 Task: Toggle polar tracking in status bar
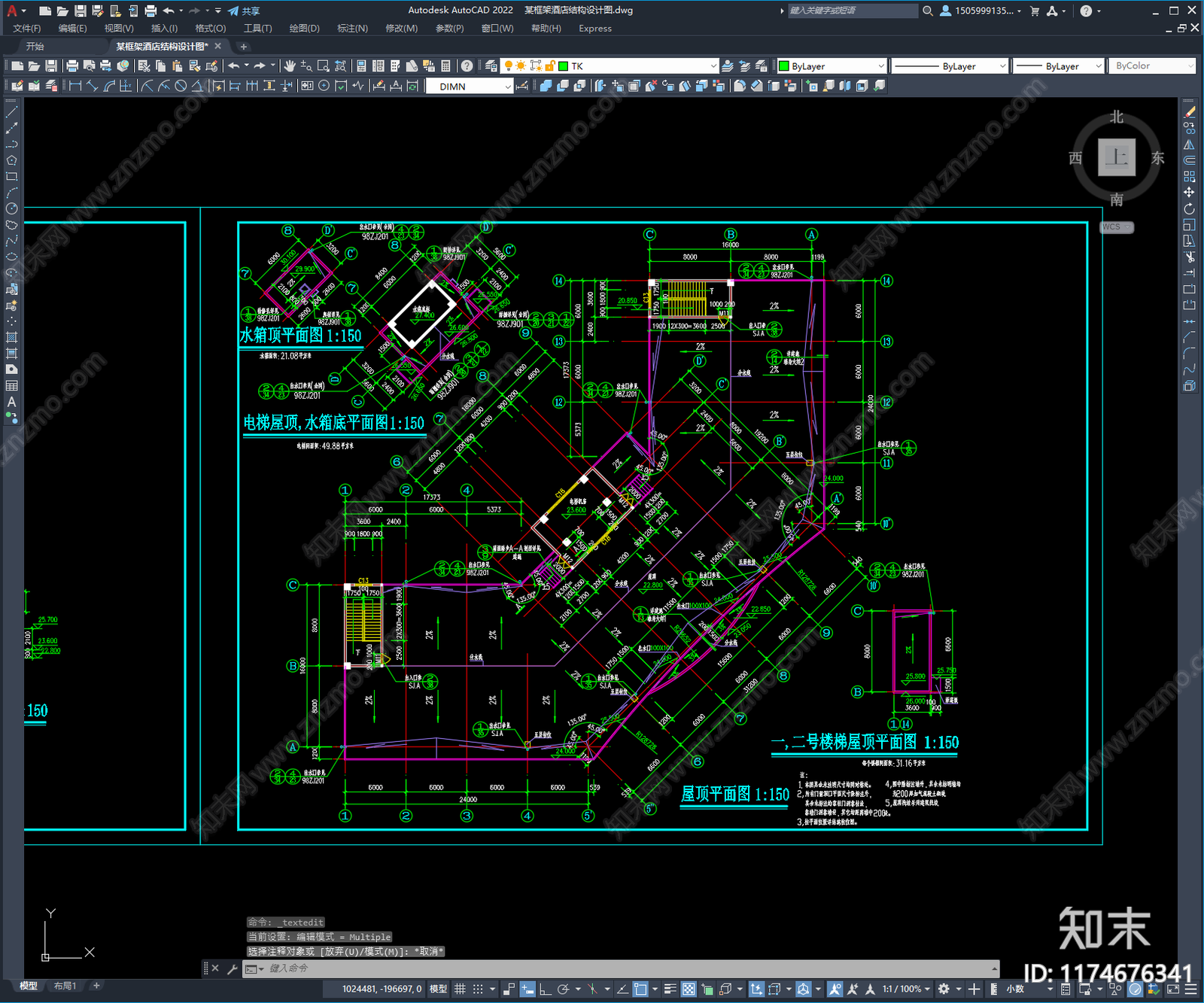click(x=562, y=989)
